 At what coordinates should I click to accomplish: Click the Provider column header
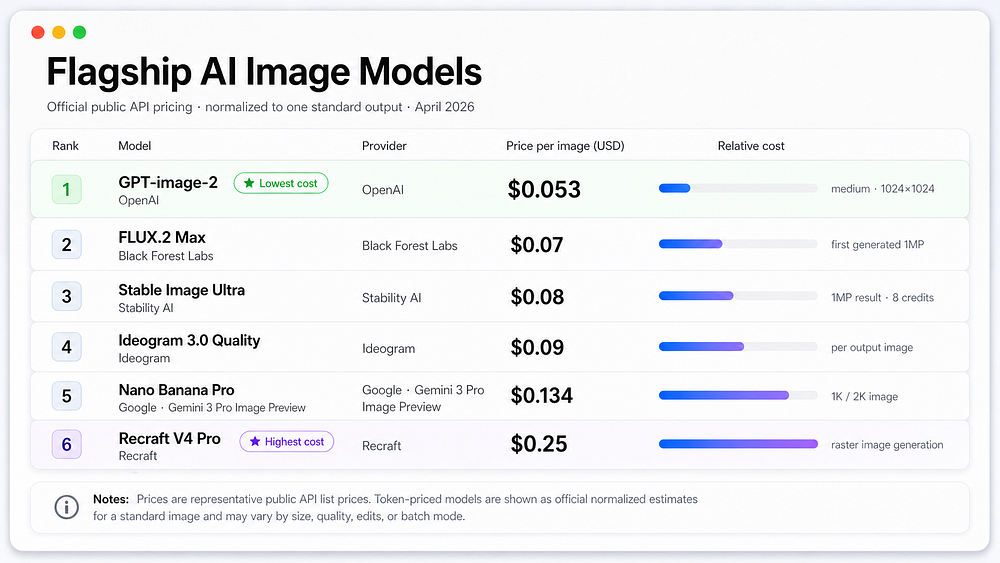point(384,146)
